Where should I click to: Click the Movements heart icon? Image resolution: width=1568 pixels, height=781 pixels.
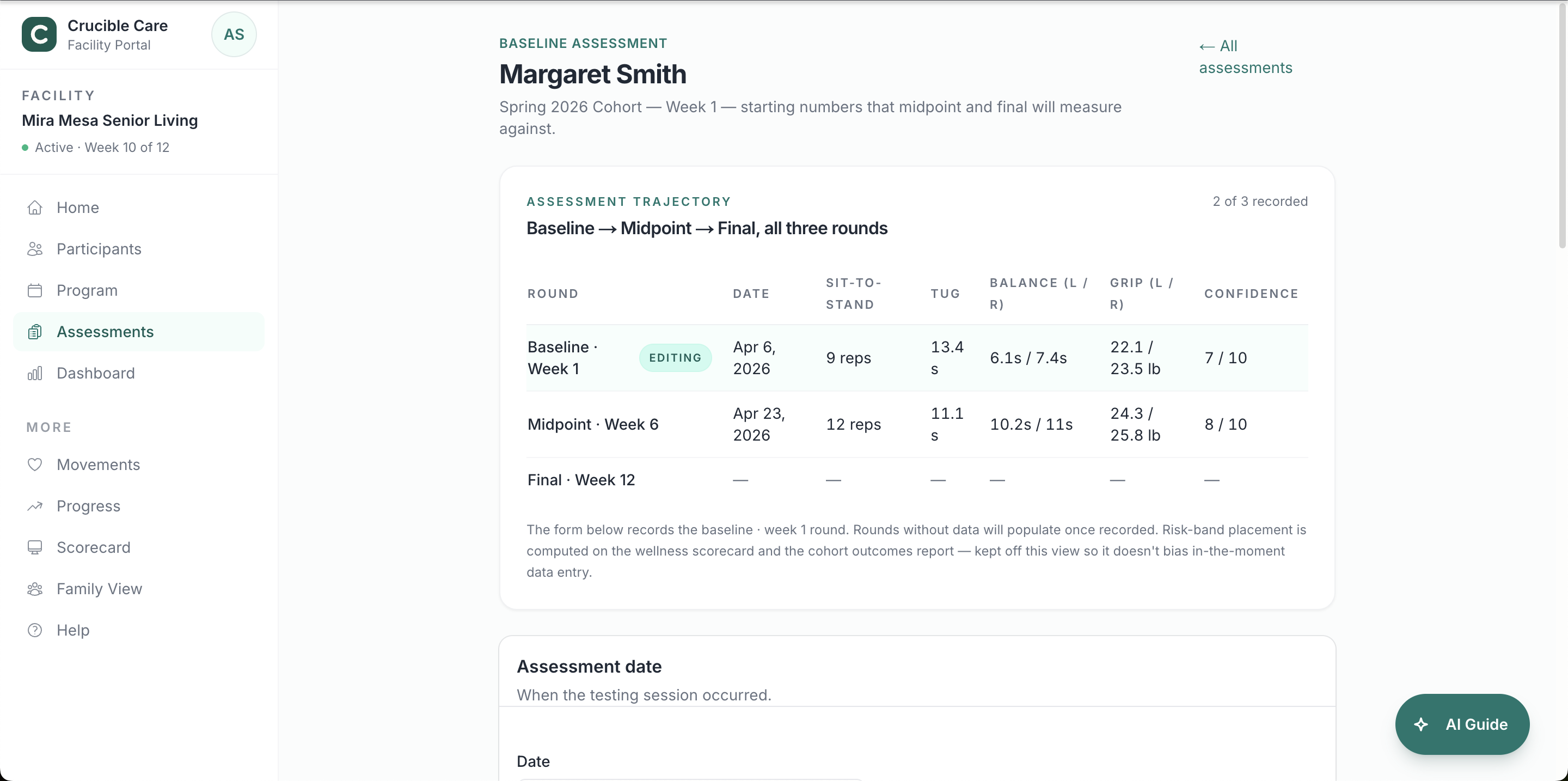pyautogui.click(x=35, y=465)
